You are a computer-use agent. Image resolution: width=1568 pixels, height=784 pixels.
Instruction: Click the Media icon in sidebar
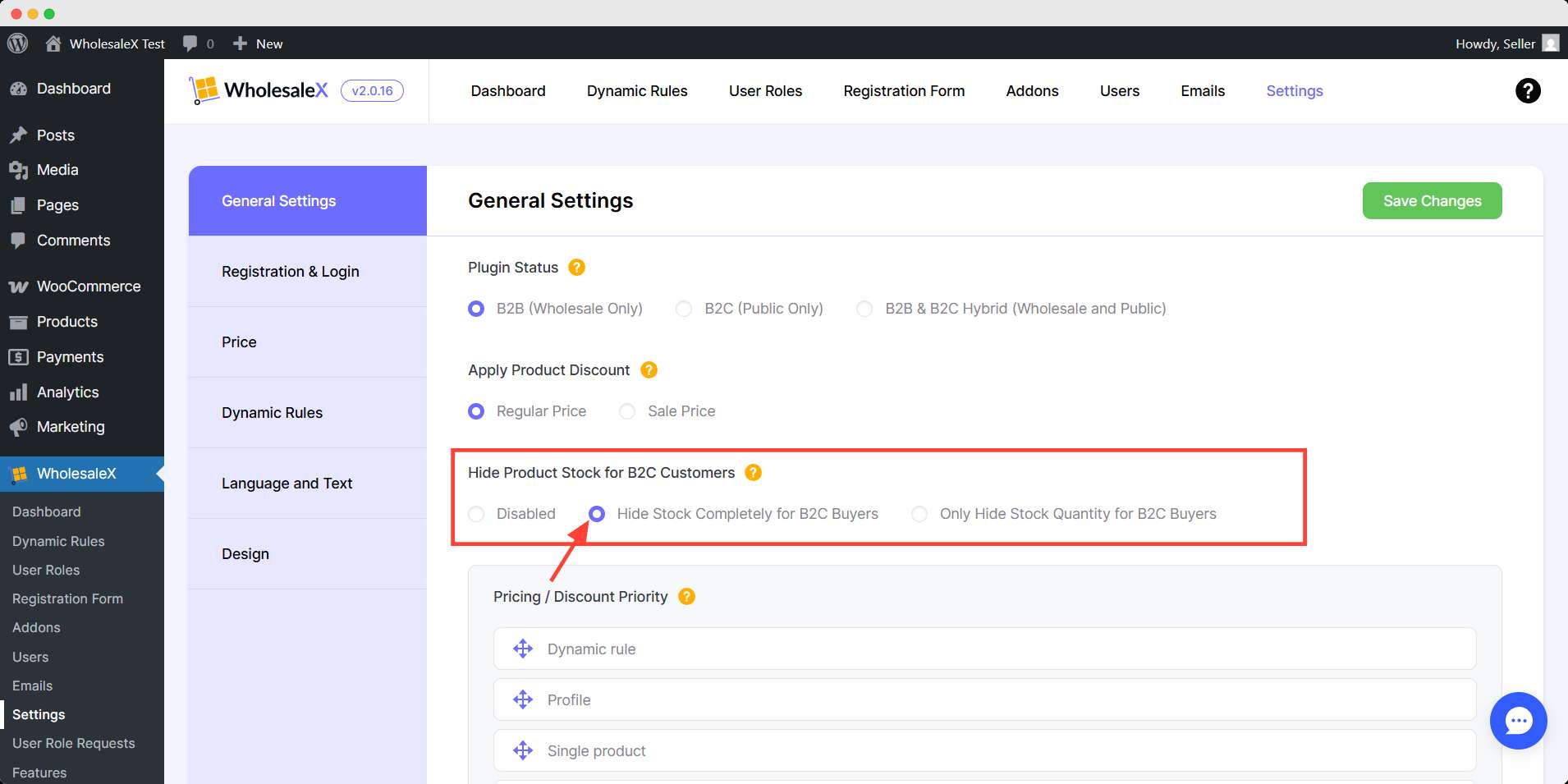[x=18, y=170]
